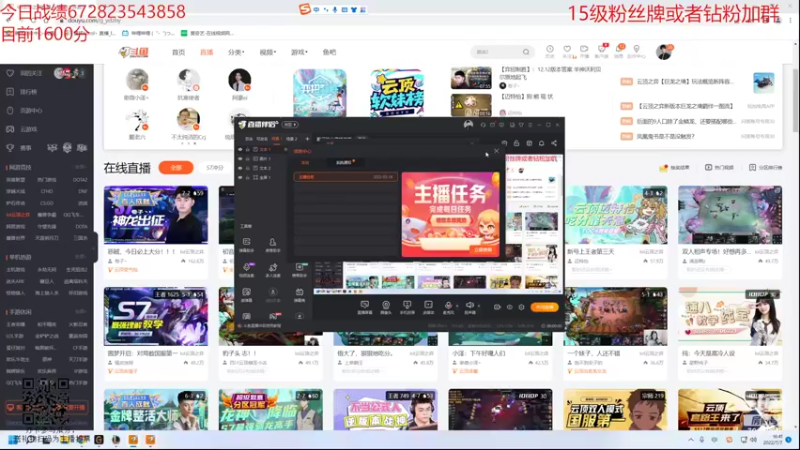This screenshot has height=450, width=800.
Task: Switch to 场景2 tab in companion
Action: click(x=292, y=139)
